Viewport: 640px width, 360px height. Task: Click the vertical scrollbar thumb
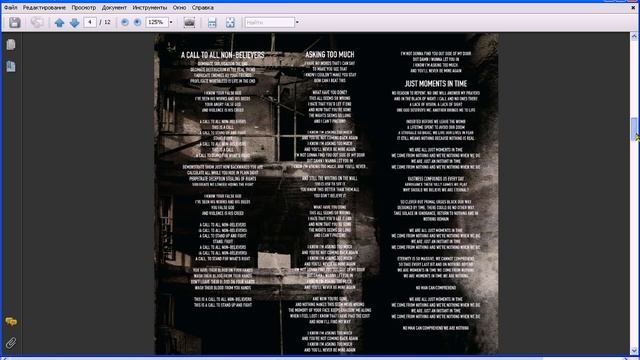tap(634, 129)
